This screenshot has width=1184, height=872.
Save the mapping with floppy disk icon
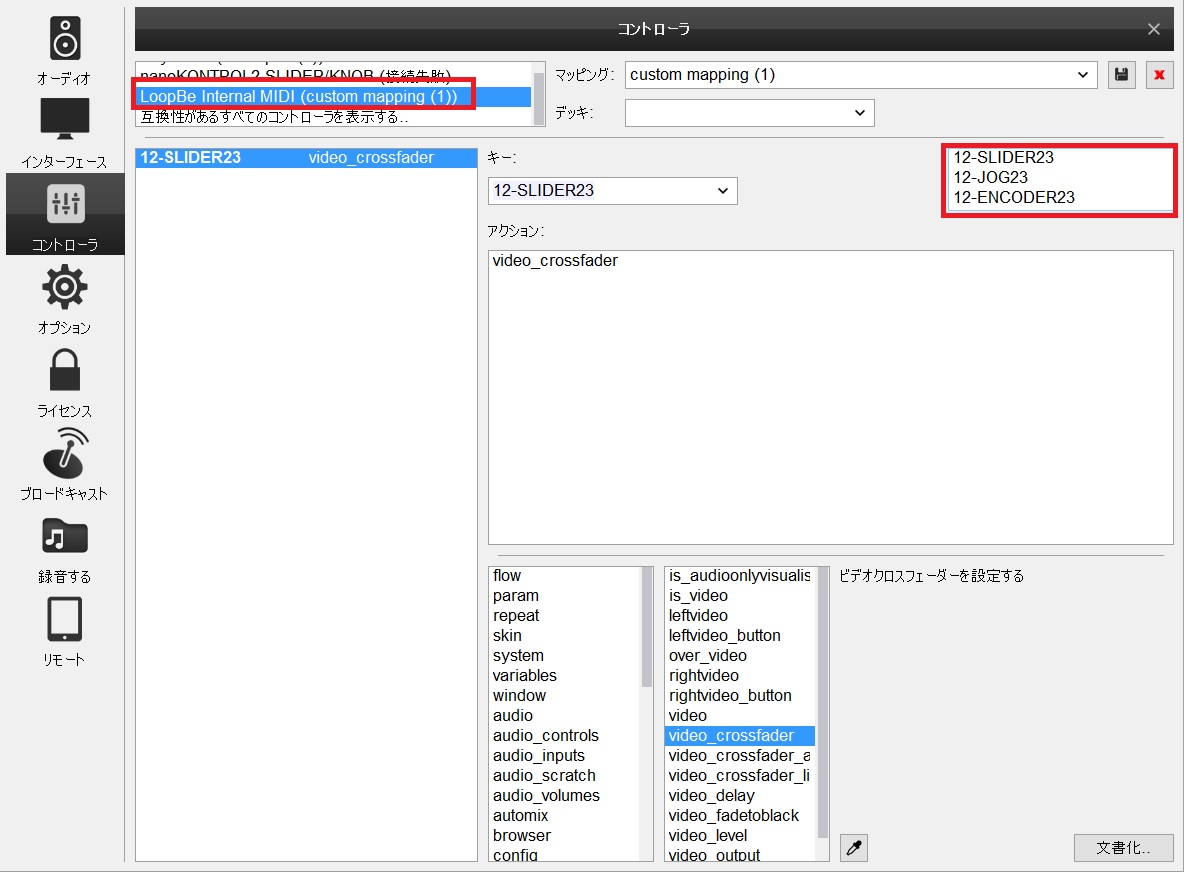(1121, 75)
